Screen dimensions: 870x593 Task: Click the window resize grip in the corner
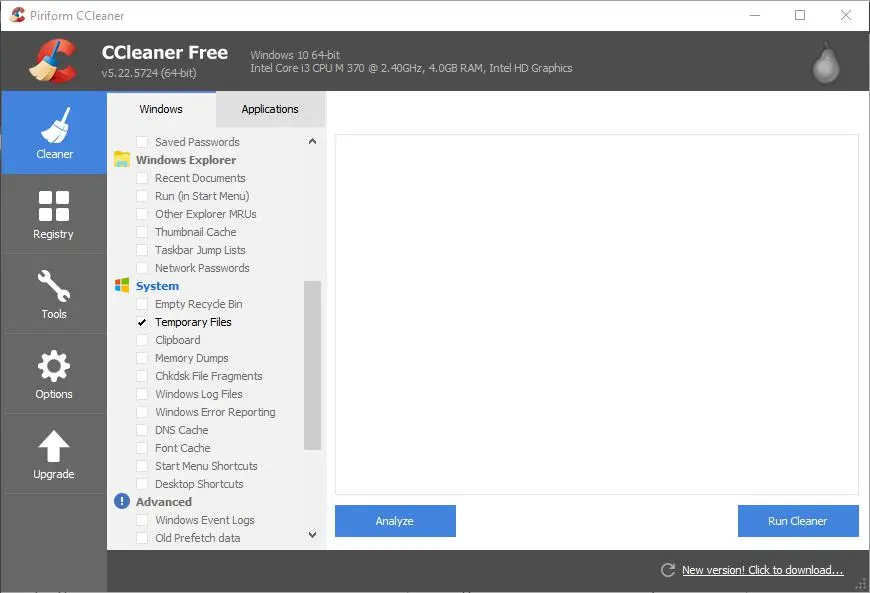[x=862, y=585]
